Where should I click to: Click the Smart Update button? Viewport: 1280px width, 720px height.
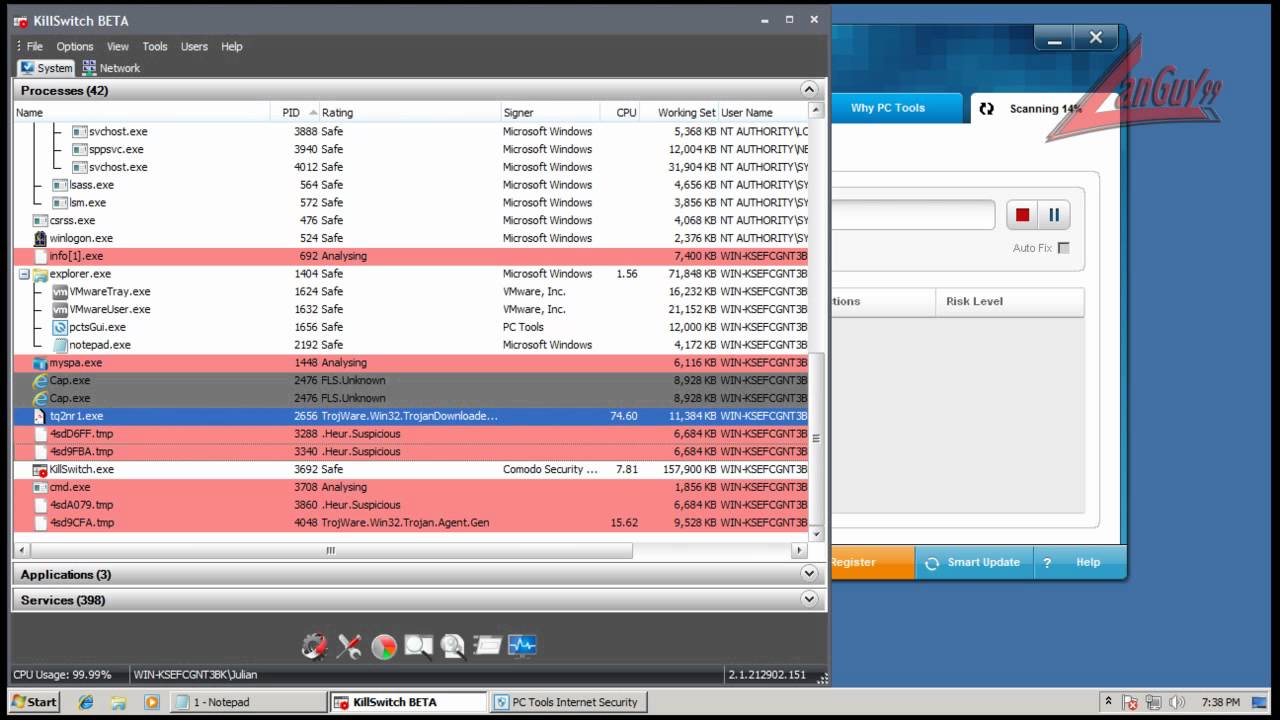[972, 562]
